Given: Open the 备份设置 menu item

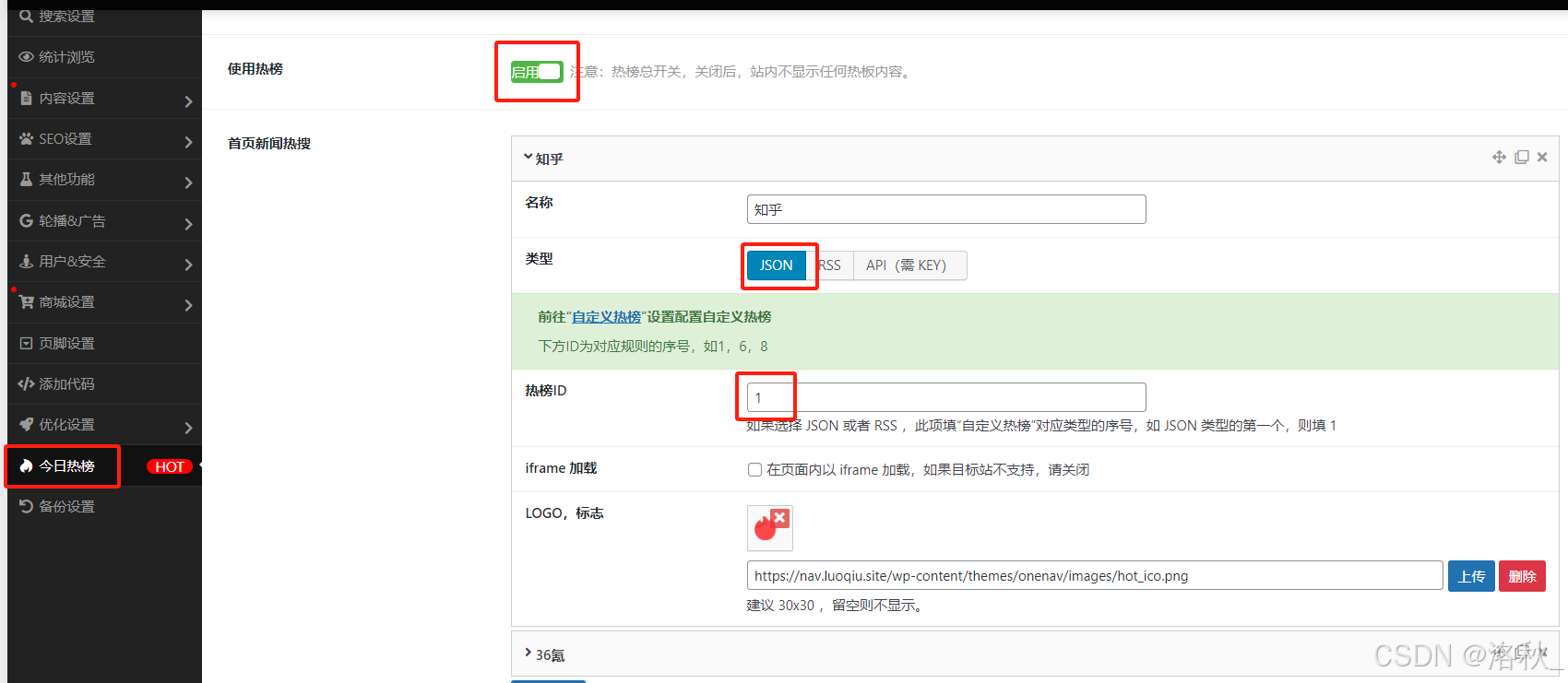Looking at the screenshot, I should pos(104,506).
